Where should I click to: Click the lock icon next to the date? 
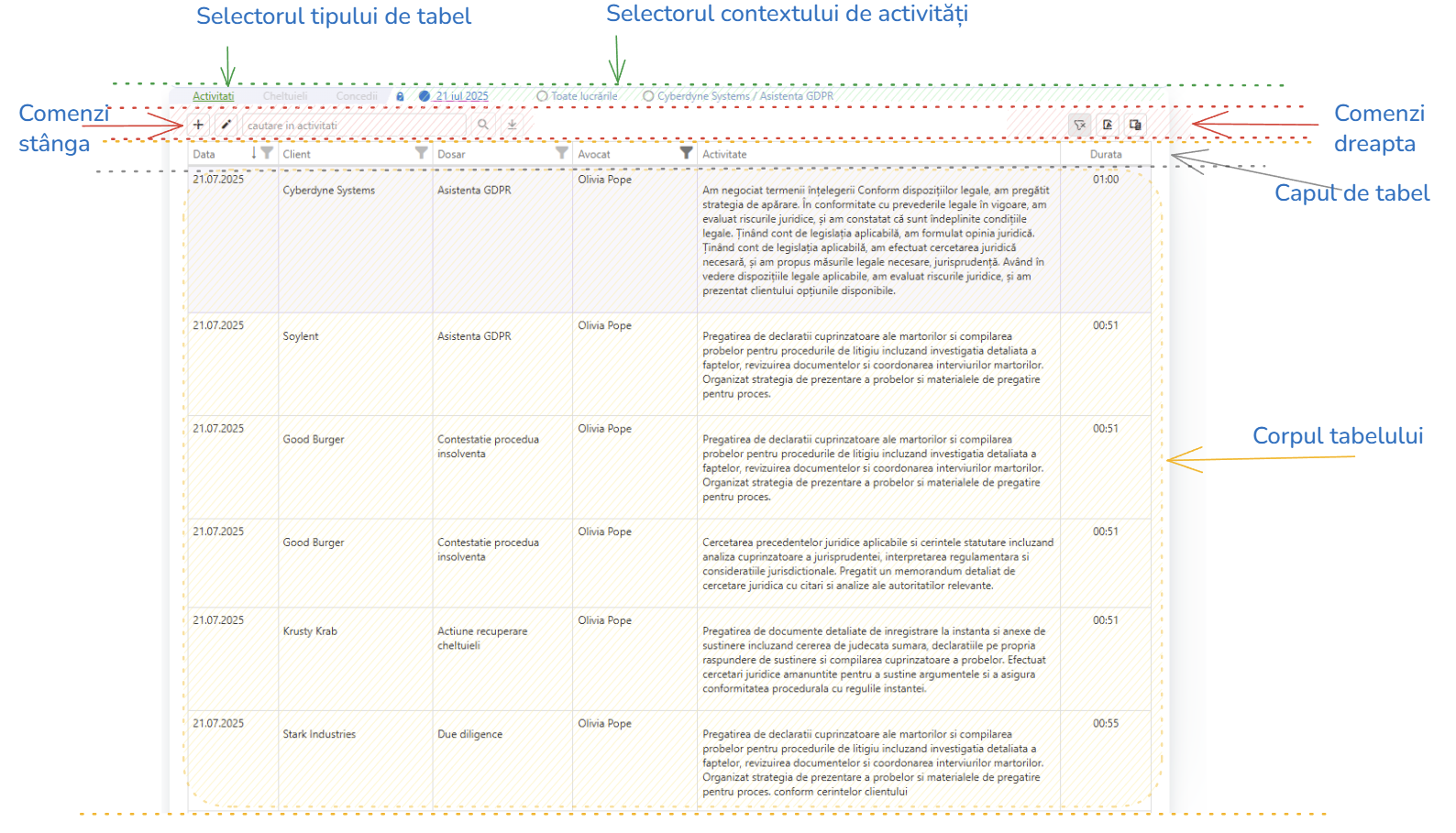click(x=400, y=96)
